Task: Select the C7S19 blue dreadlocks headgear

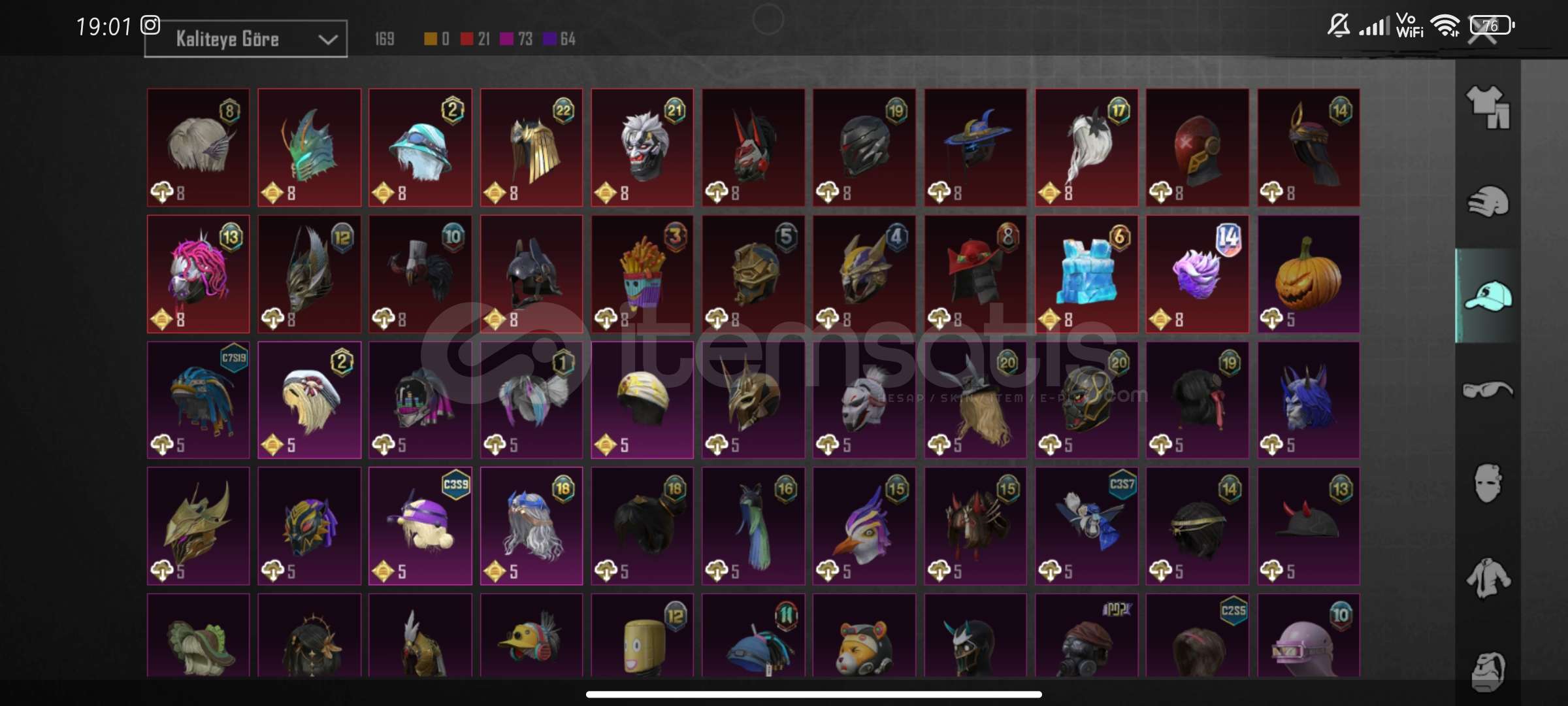Action: pos(198,400)
